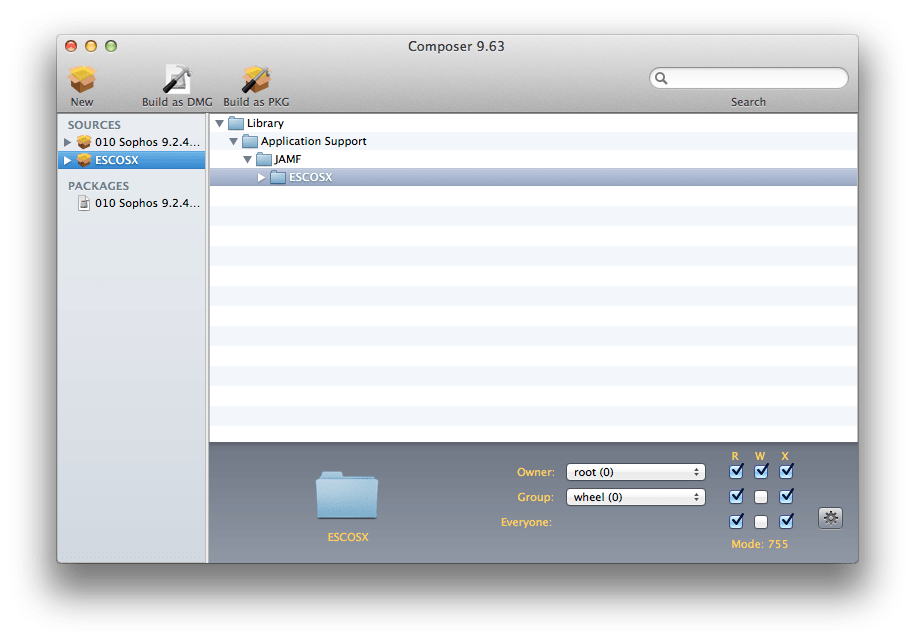Click the JAMF folder icon
Image resolution: width=915 pixels, height=642 pixels.
tap(264, 159)
